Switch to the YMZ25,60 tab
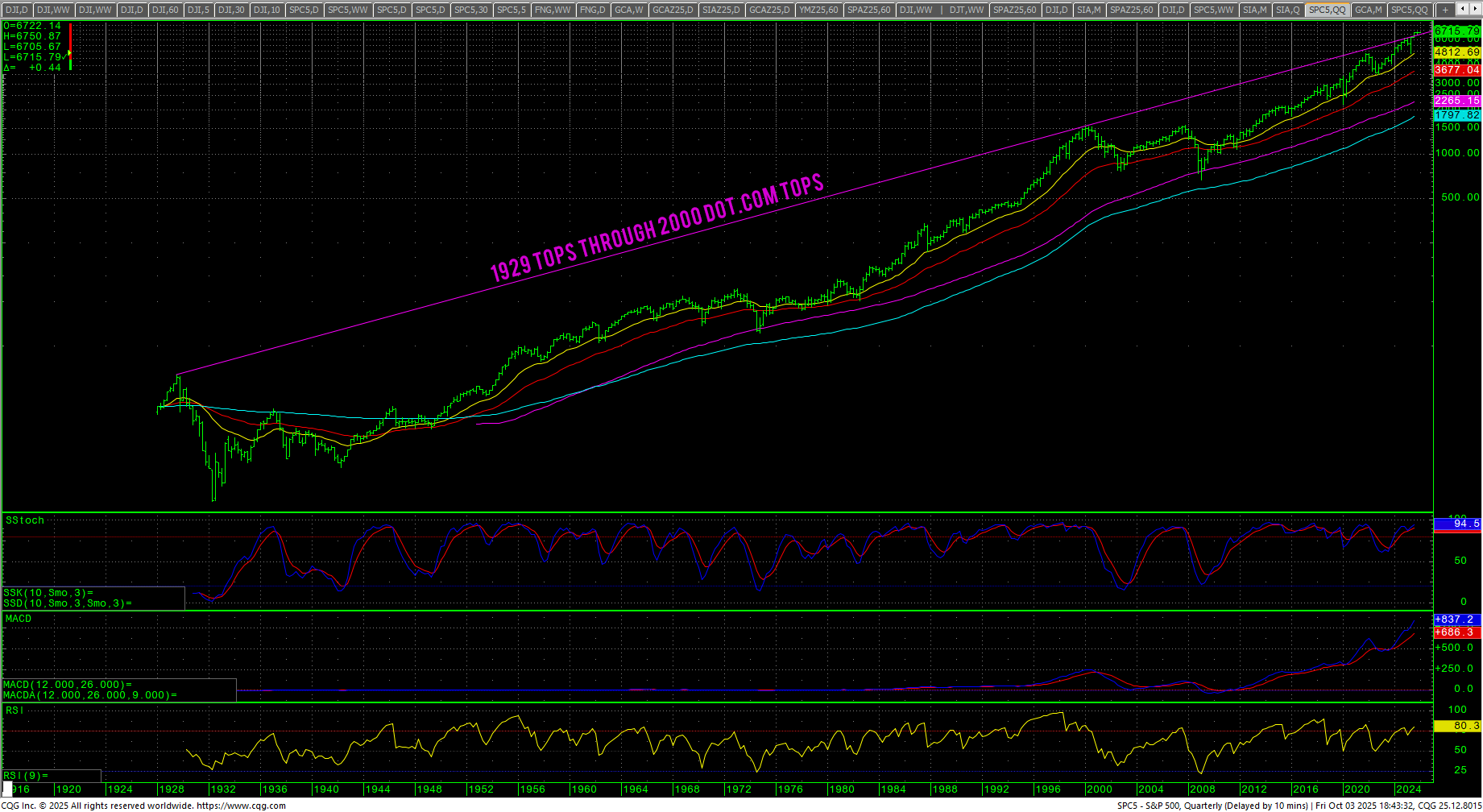Screen dimensions: 1483x812 (x=818, y=10)
